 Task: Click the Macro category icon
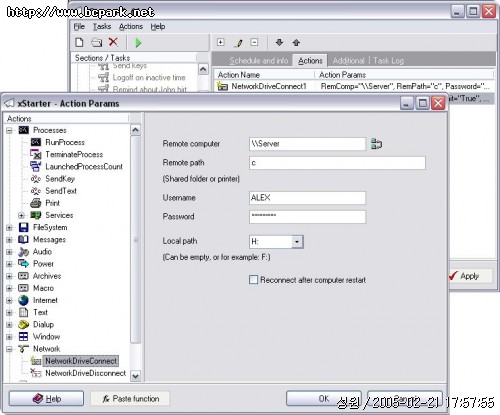tap(23, 288)
